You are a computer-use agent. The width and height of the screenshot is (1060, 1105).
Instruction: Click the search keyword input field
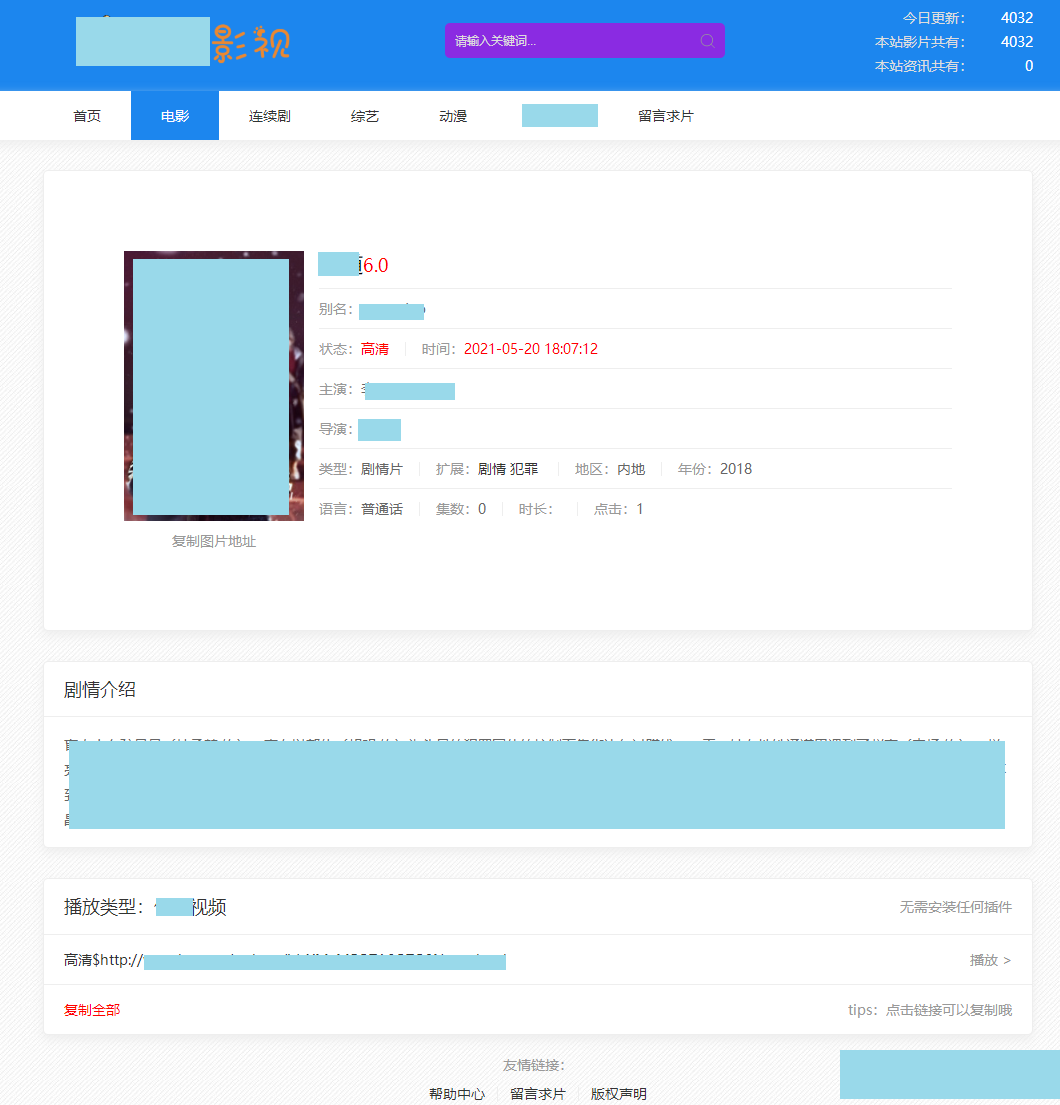click(570, 40)
